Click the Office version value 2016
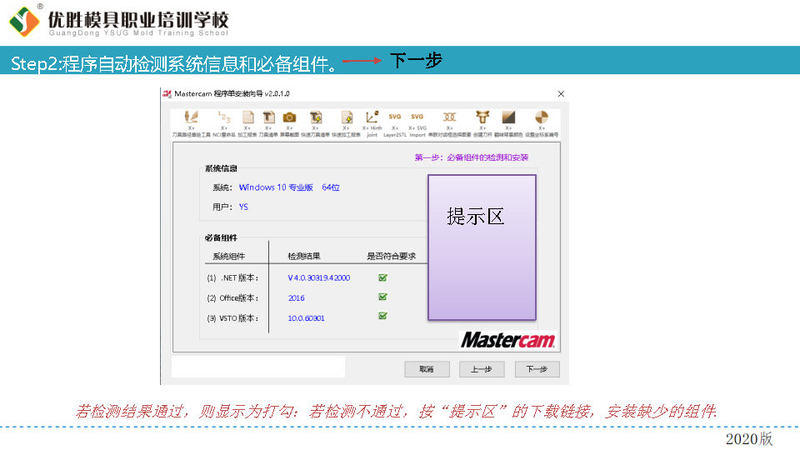 296,298
